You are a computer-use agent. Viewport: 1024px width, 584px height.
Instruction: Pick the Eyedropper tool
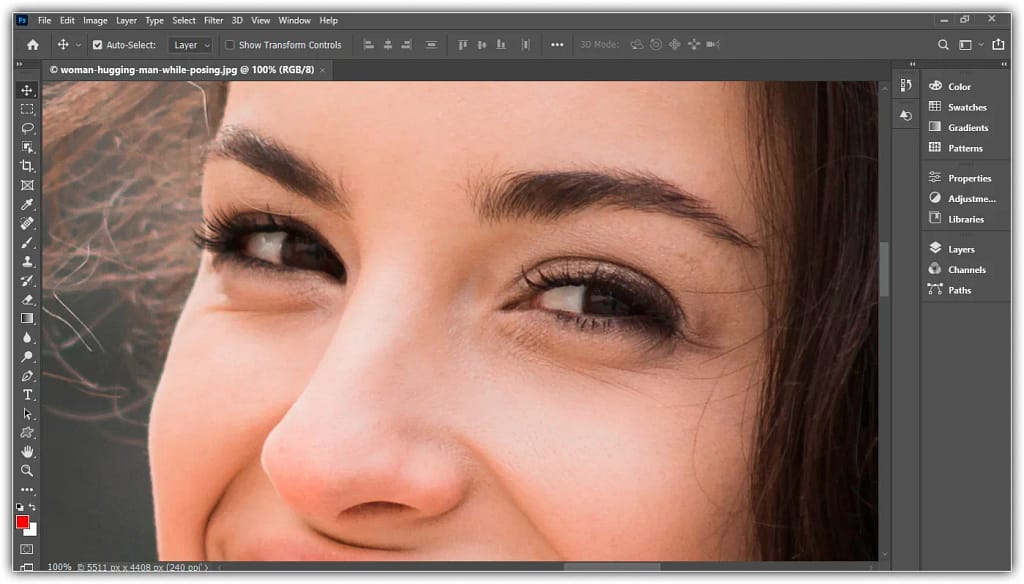pyautogui.click(x=27, y=204)
